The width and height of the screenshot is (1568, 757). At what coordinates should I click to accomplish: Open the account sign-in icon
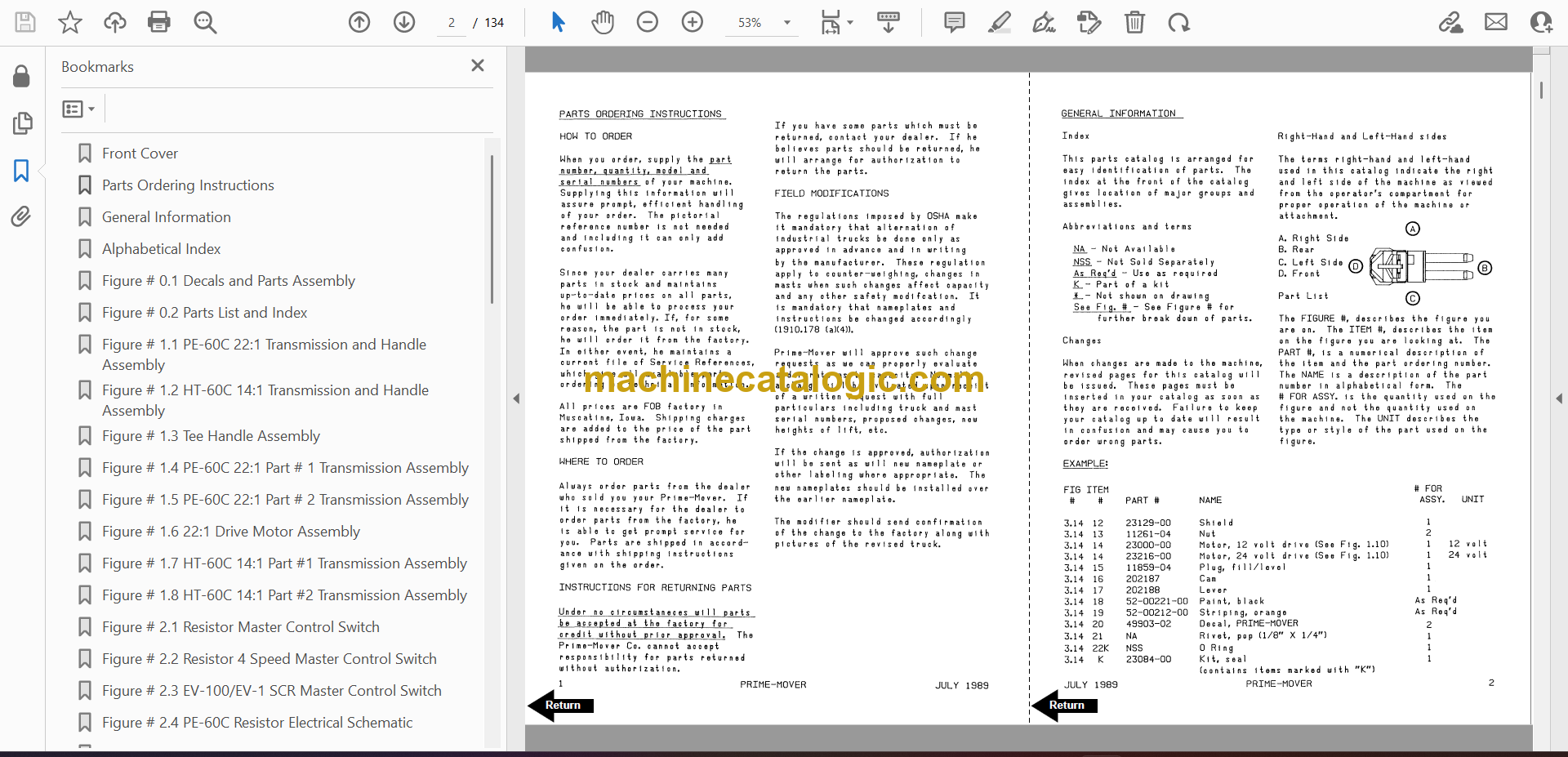[1541, 22]
